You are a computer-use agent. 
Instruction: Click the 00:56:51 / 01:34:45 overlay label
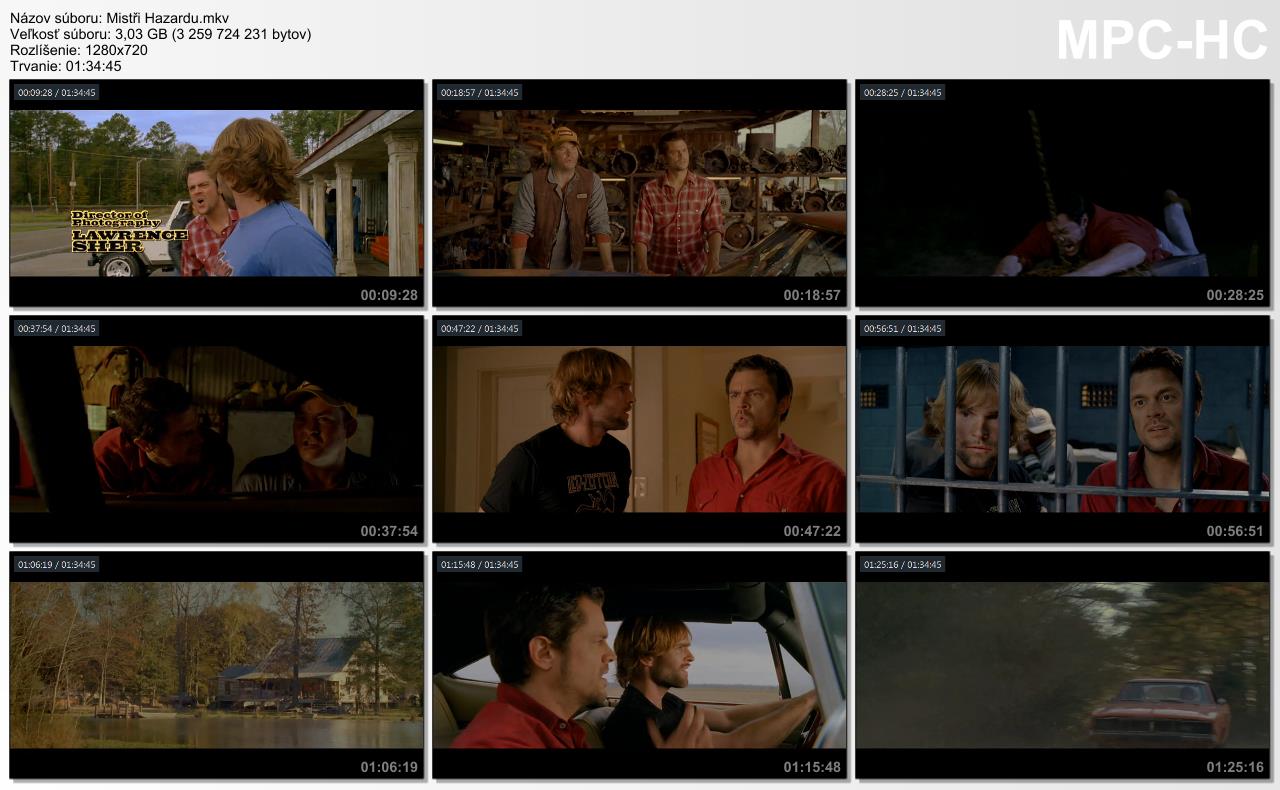click(903, 329)
